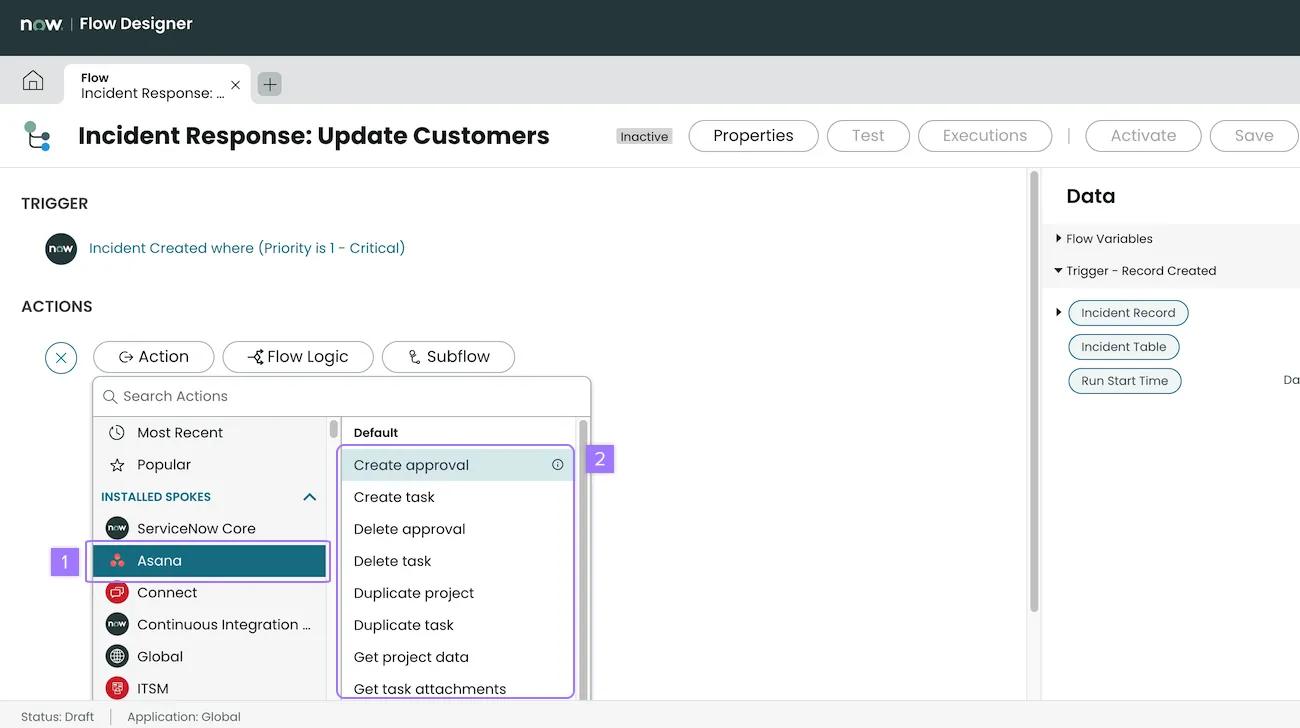Open trigger Incident Created where Priority is Critical

click(x=246, y=247)
